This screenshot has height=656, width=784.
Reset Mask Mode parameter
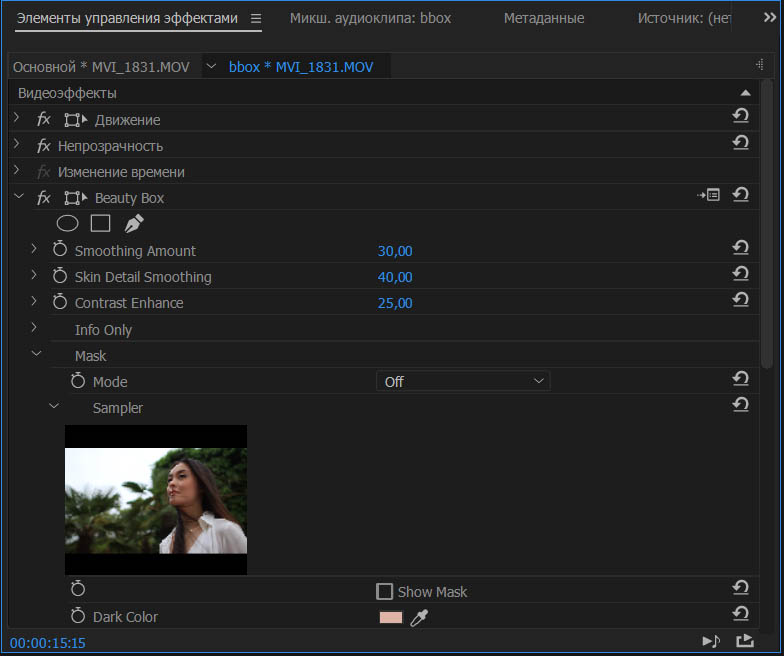(x=740, y=378)
